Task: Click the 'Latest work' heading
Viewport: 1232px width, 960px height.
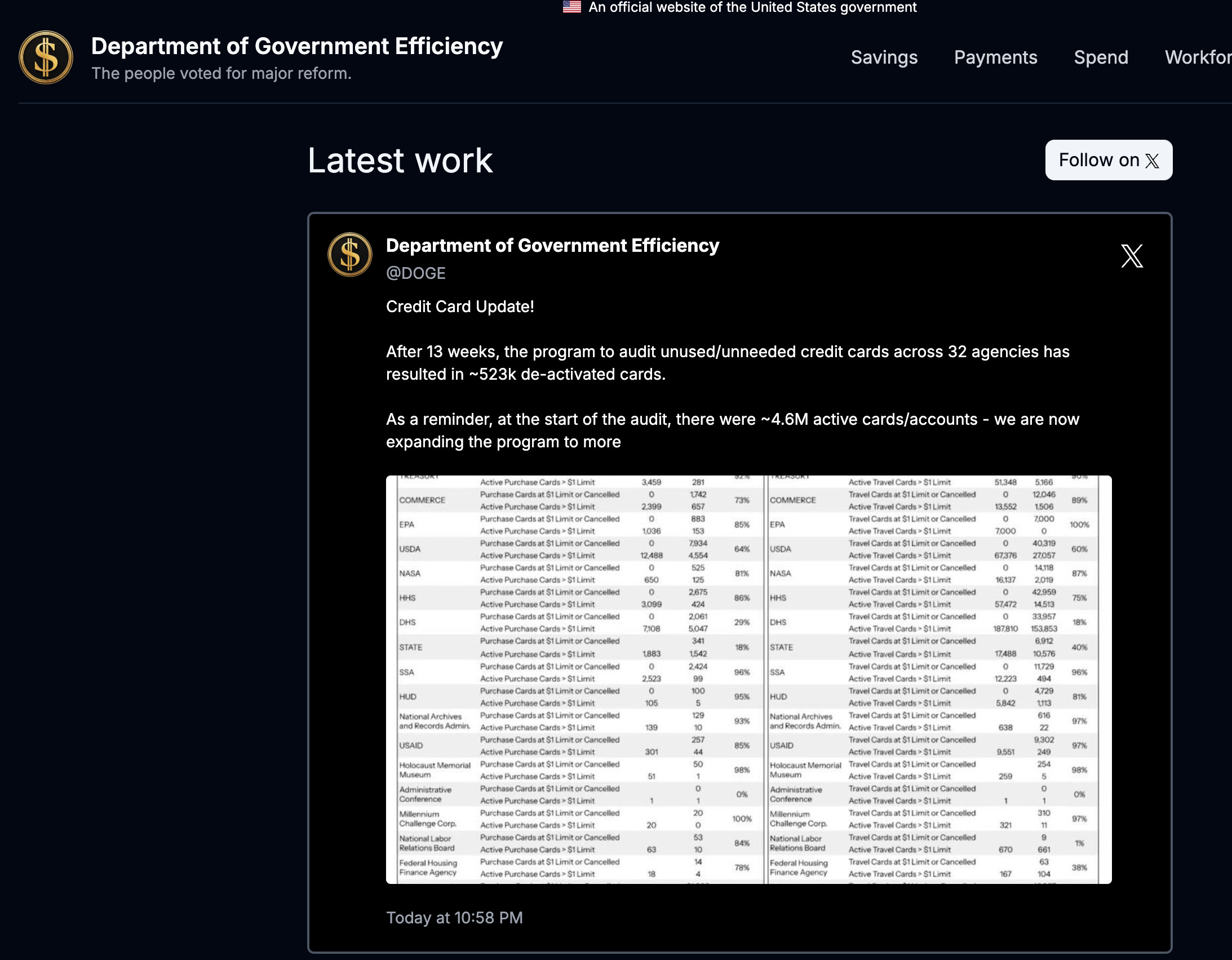Action: tap(400, 161)
